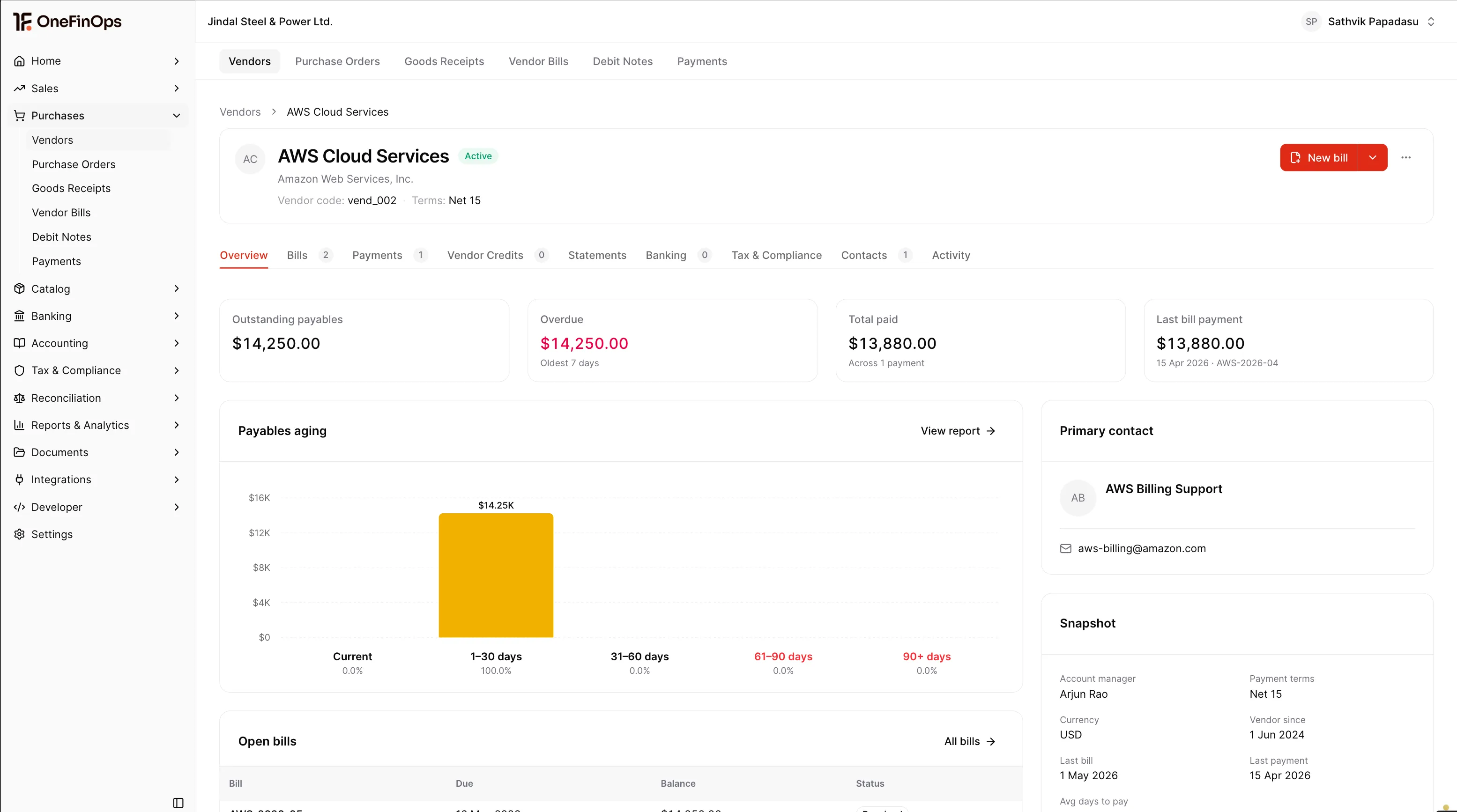Open View report for payables aging
This screenshot has width=1457, height=812.
(x=958, y=431)
